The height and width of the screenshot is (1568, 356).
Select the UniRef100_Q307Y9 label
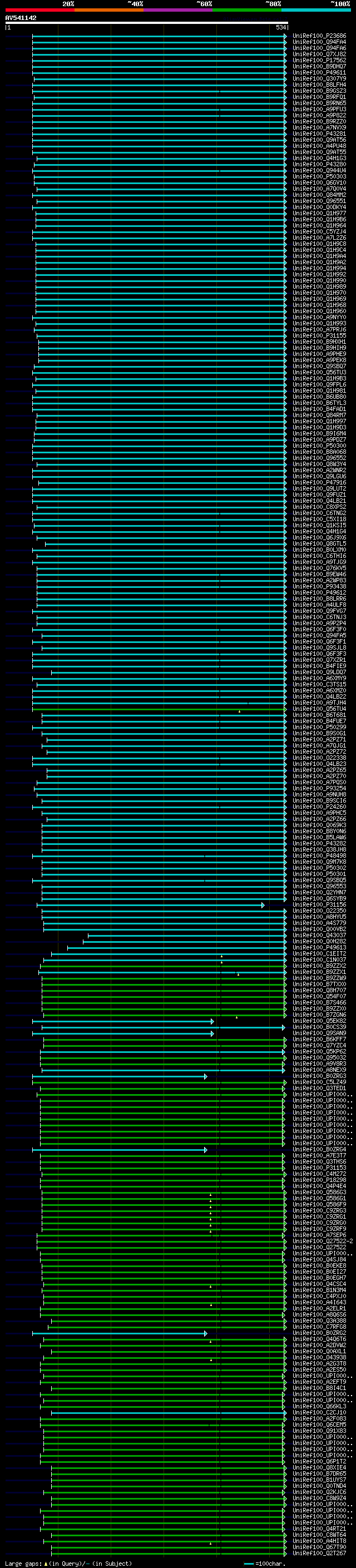tap(319, 78)
